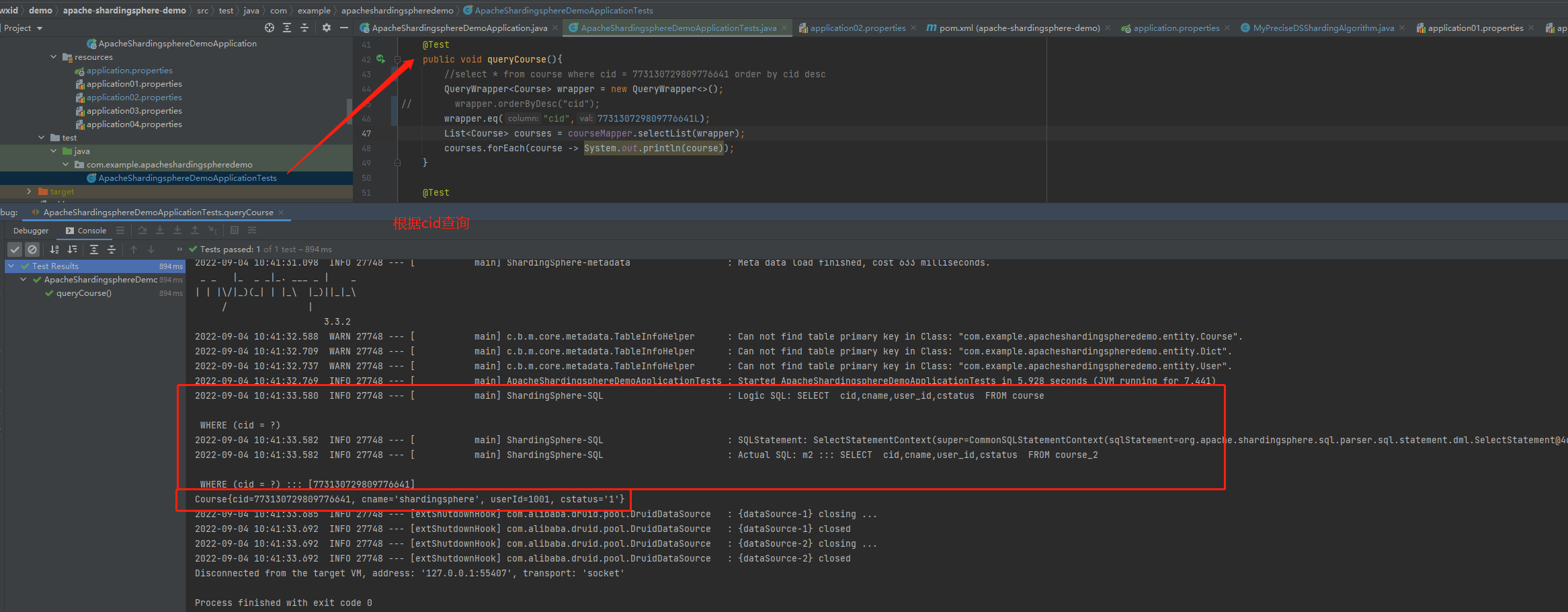Go to previous failed test arrow
This screenshot has height=612, width=1568.
point(134,250)
